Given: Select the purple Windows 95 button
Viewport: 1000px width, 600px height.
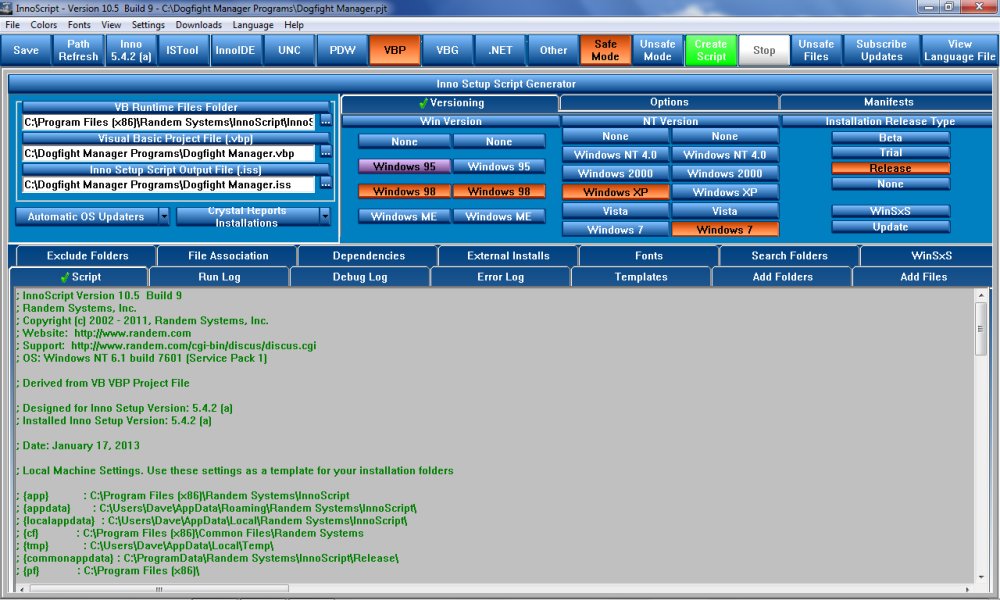Looking at the screenshot, I should (404, 166).
